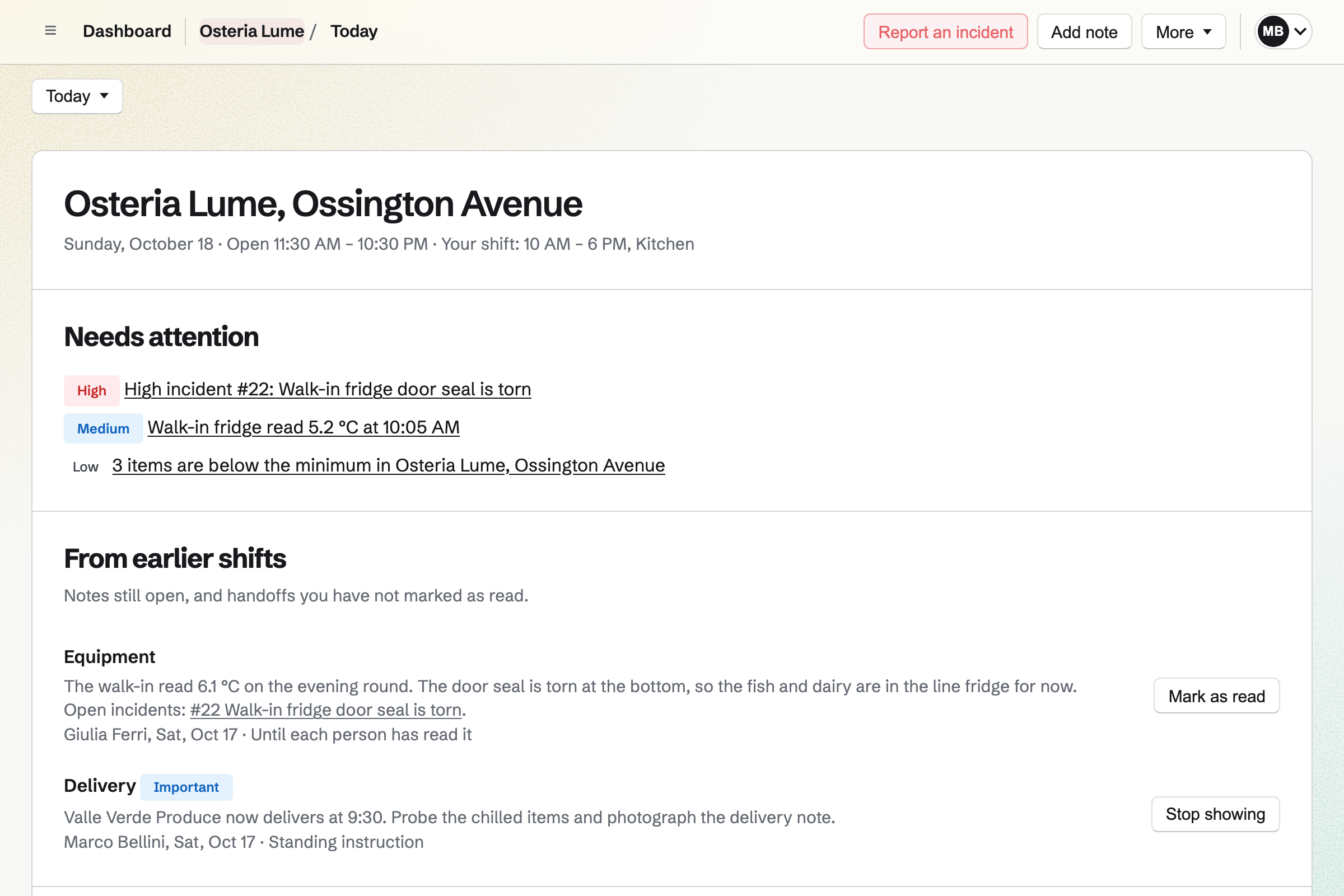Open the hamburger navigation menu
This screenshot has width=1344, height=896.
click(x=50, y=31)
